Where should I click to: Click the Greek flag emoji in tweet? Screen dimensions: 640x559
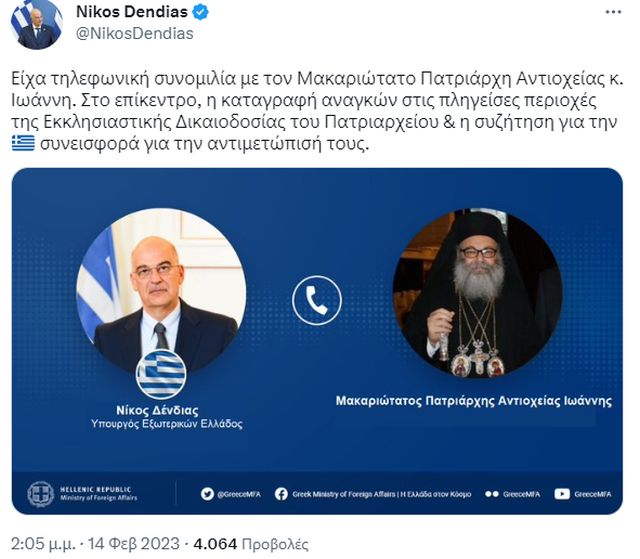coord(23,143)
